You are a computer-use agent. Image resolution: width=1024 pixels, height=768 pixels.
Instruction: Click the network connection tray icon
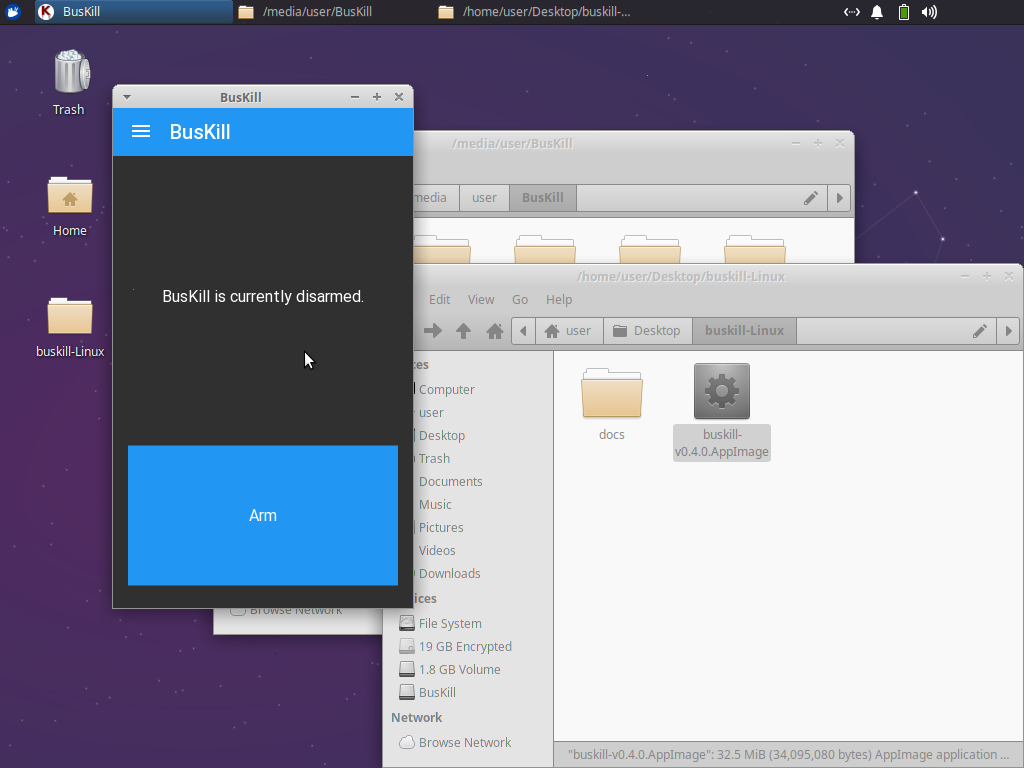click(x=852, y=12)
